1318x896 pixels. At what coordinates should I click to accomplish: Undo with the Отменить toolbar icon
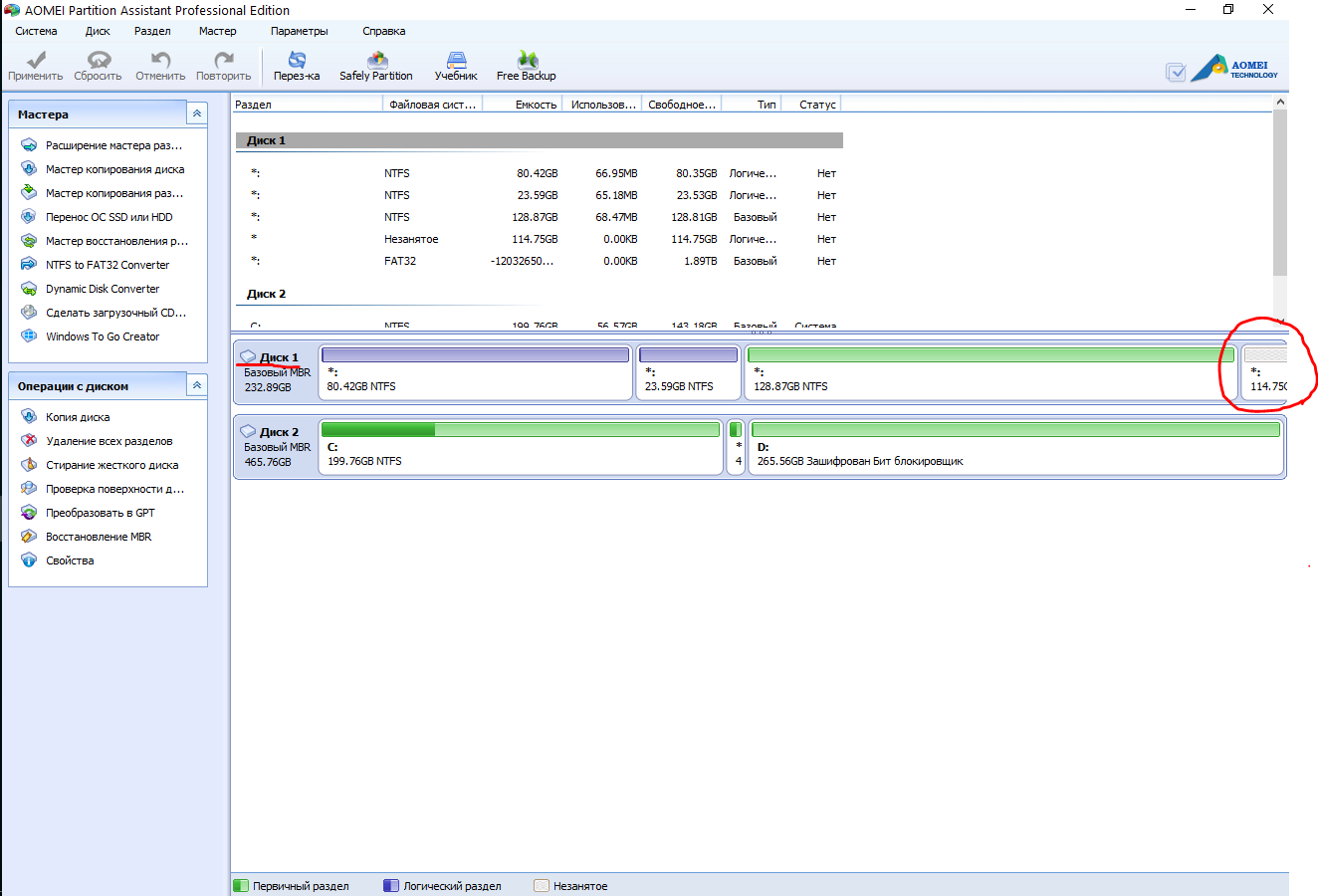(x=160, y=66)
